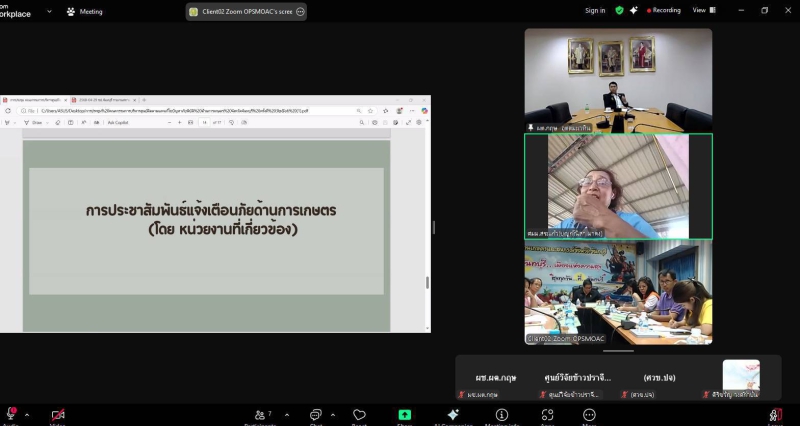Screen dimensions: 800x426
Task: Expand the Zoom Workplace dropdown chevron
Action: (49, 11)
